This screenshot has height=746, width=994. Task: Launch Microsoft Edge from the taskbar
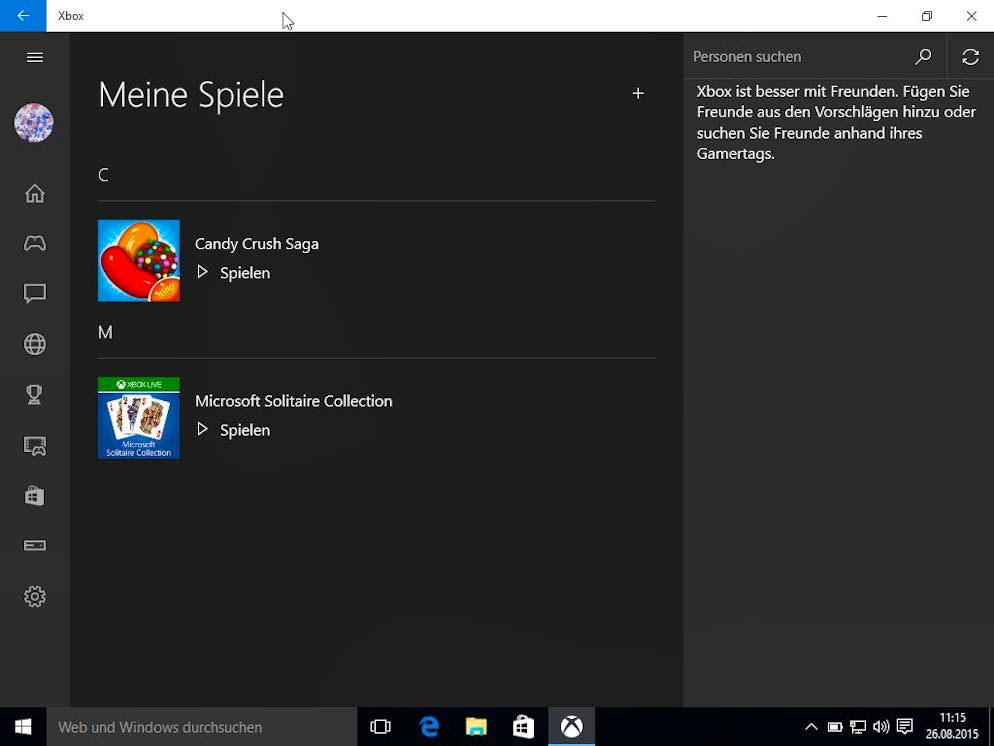coord(429,727)
